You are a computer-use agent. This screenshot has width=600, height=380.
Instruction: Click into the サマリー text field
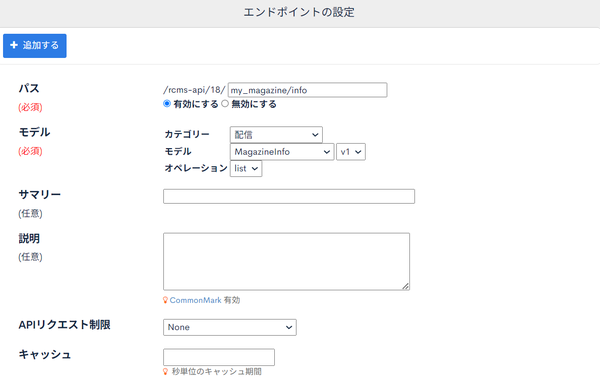[289, 196]
